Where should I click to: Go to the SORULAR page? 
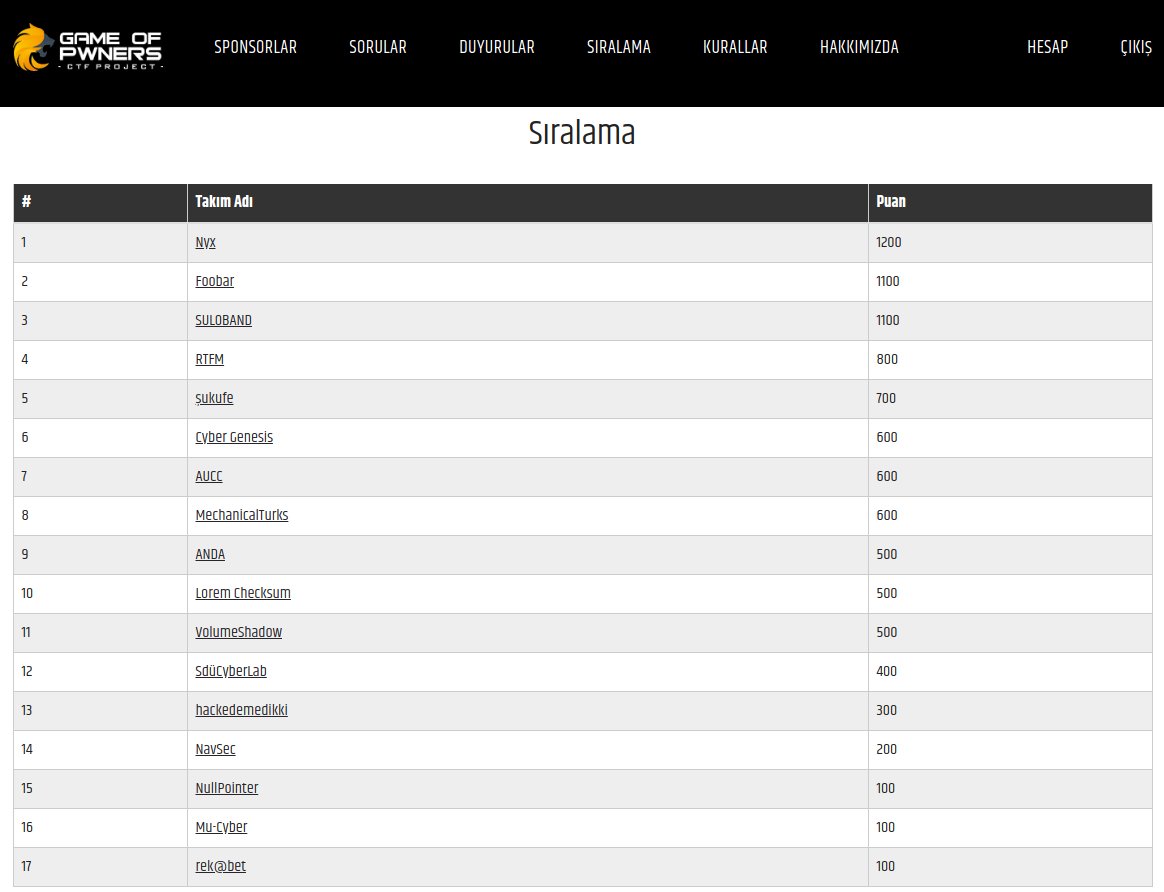point(378,47)
